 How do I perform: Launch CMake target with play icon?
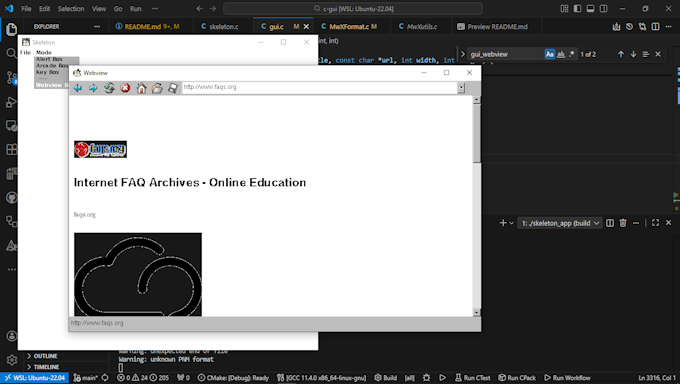(x=442, y=378)
